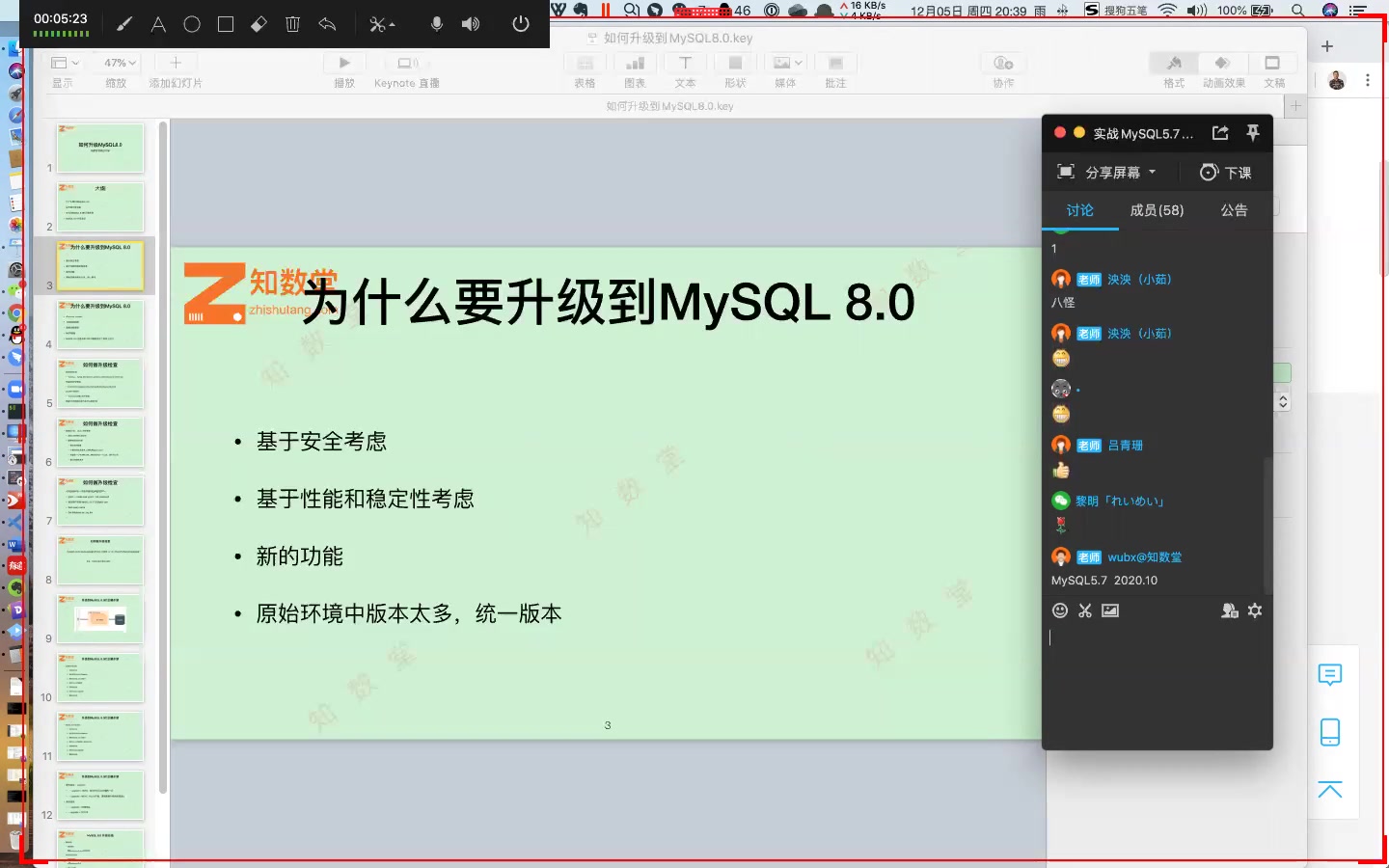
Task: Click 下课 to end the class
Action: tap(1225, 173)
